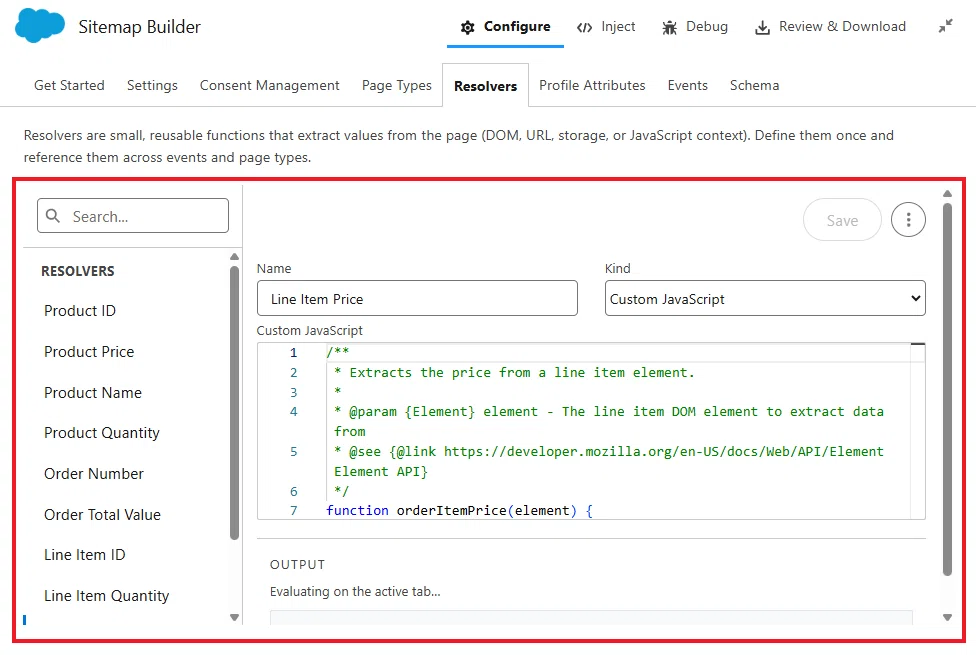Click the main panel scroll-down arrow
This screenshot has height=655, width=976.
(x=947, y=618)
